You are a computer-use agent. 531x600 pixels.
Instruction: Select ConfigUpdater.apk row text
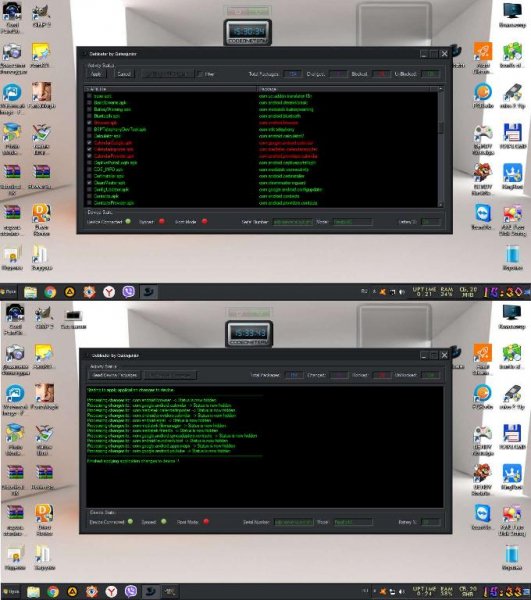click(111, 189)
